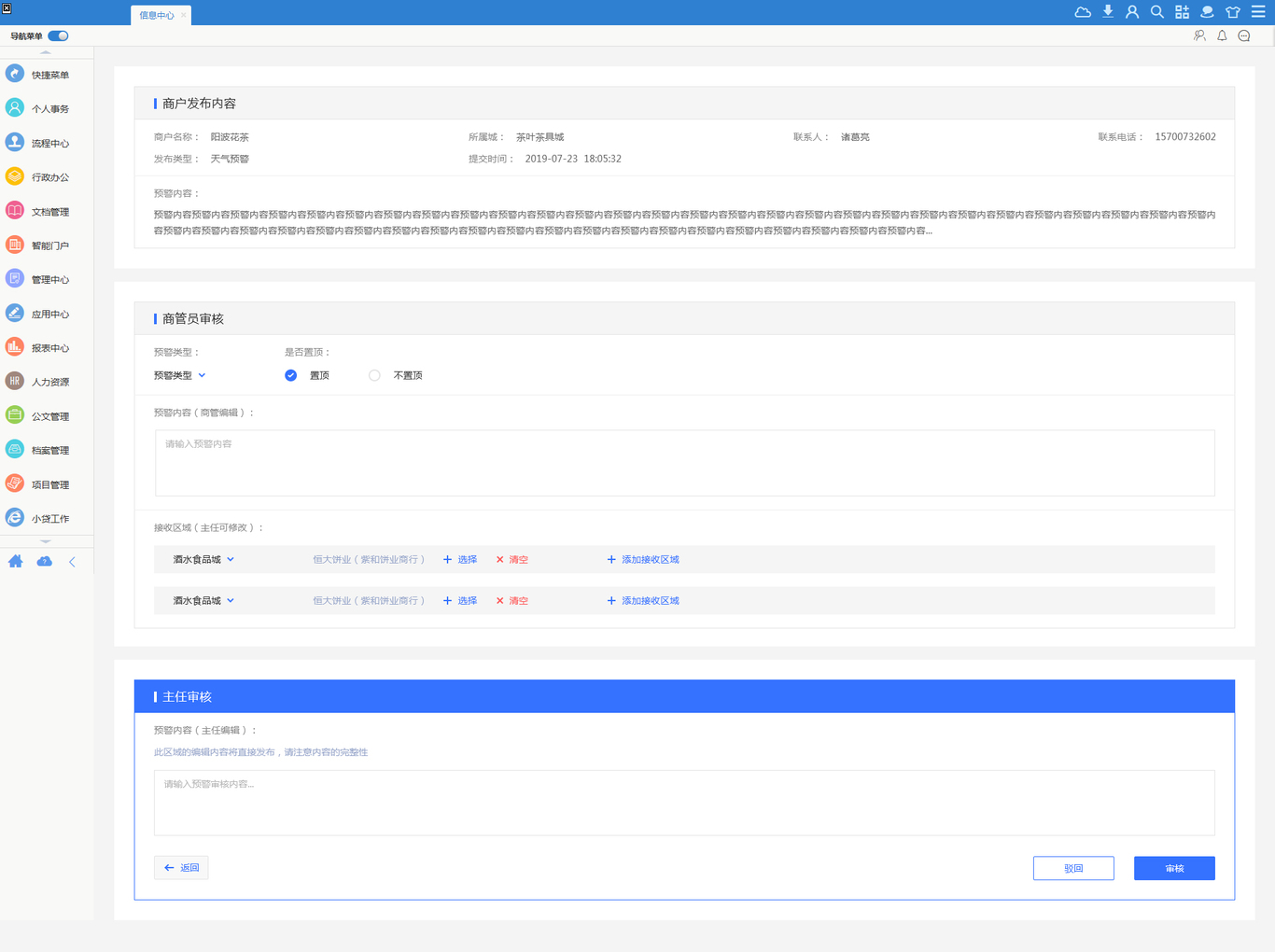The width and height of the screenshot is (1275, 952).
Task: Click 清空 in second receiving area row
Action: coord(512,600)
